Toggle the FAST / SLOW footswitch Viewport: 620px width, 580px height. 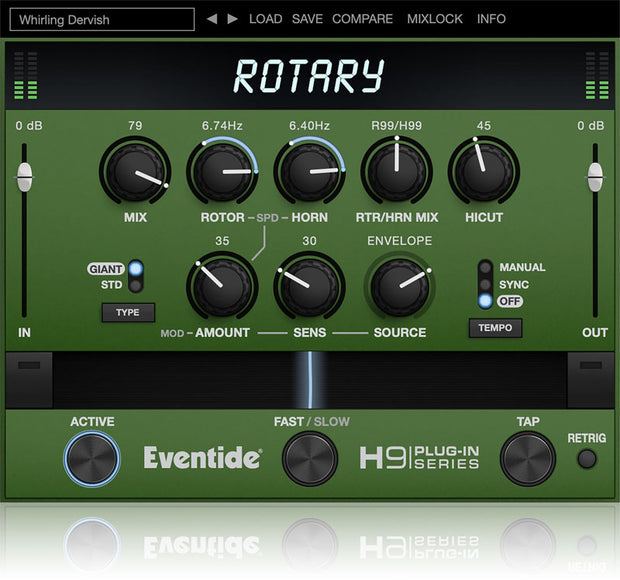(310, 459)
